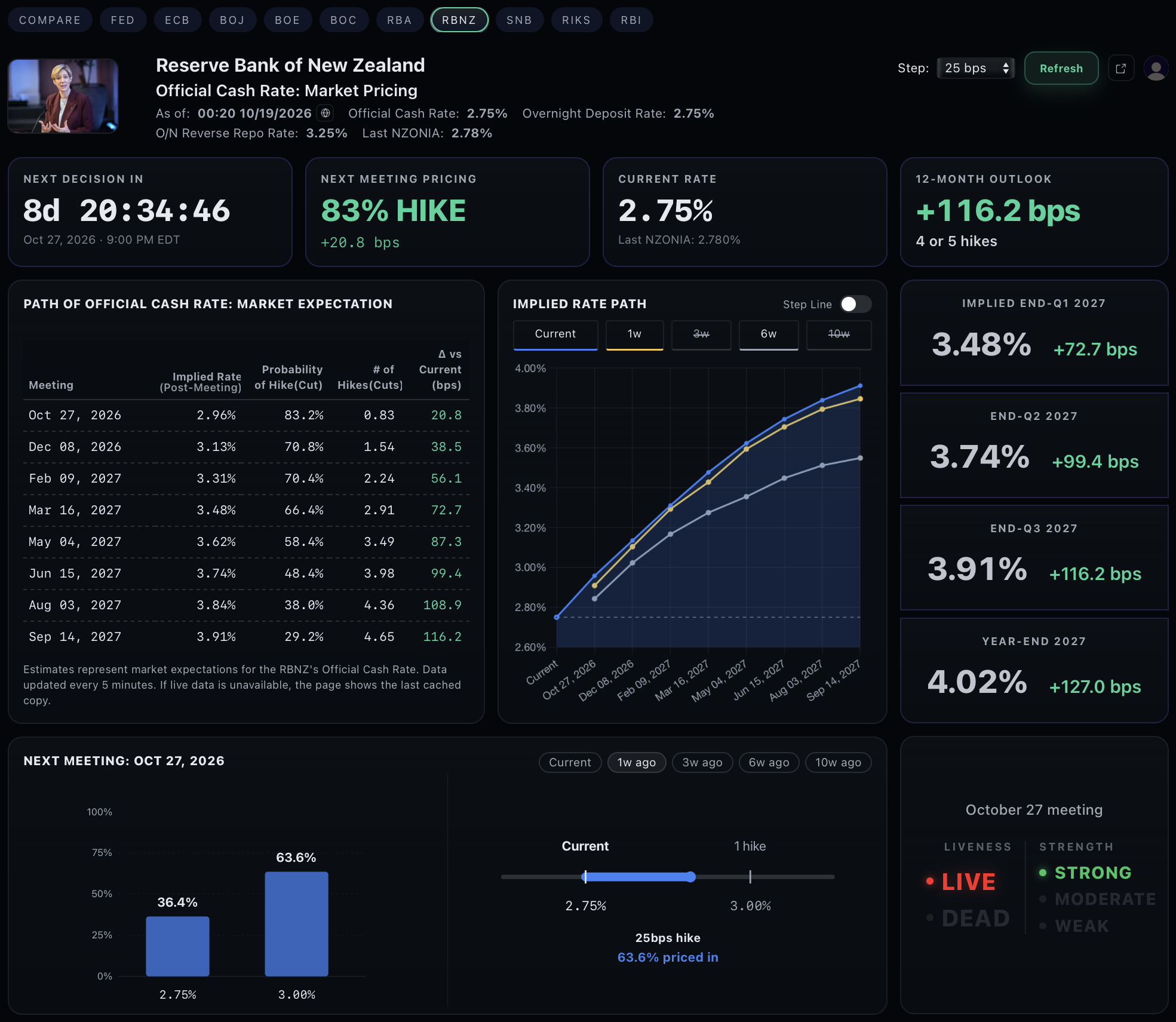Click the 63.6% bar for 3.00%
Image resolution: width=1176 pixels, height=1022 pixels.
(296, 924)
